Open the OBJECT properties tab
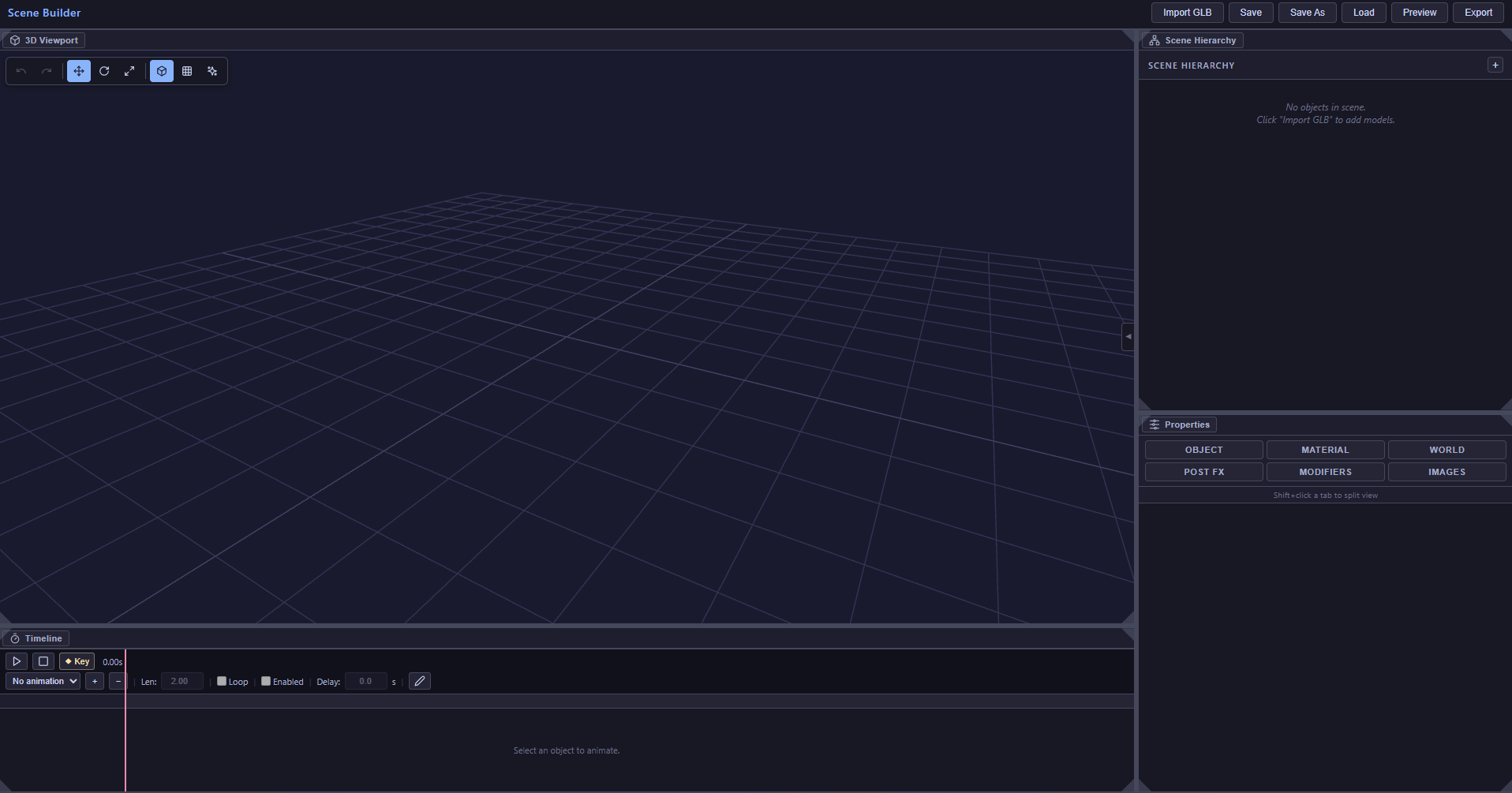The height and width of the screenshot is (793, 1512). [x=1204, y=450]
